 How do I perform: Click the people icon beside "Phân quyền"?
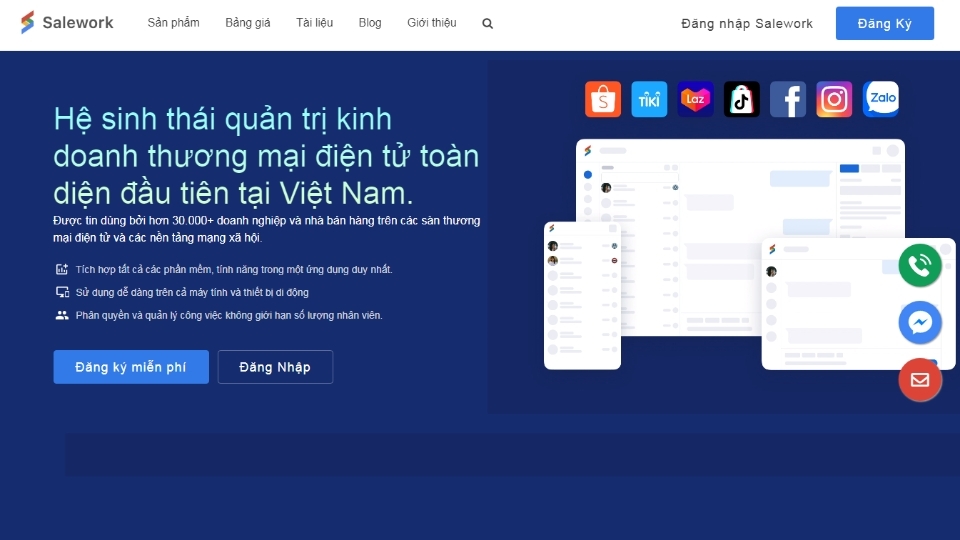click(x=62, y=315)
